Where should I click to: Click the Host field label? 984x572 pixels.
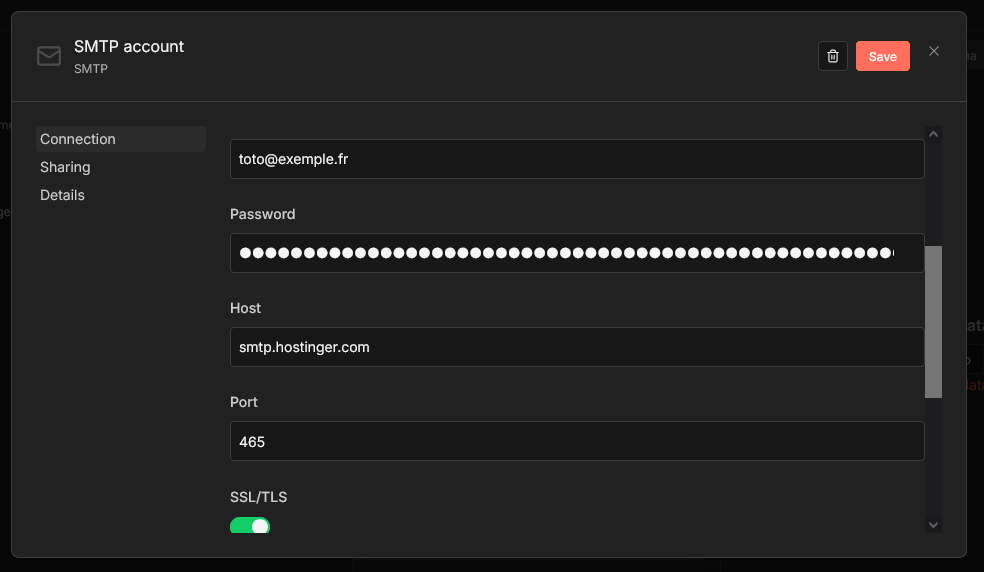tap(246, 308)
